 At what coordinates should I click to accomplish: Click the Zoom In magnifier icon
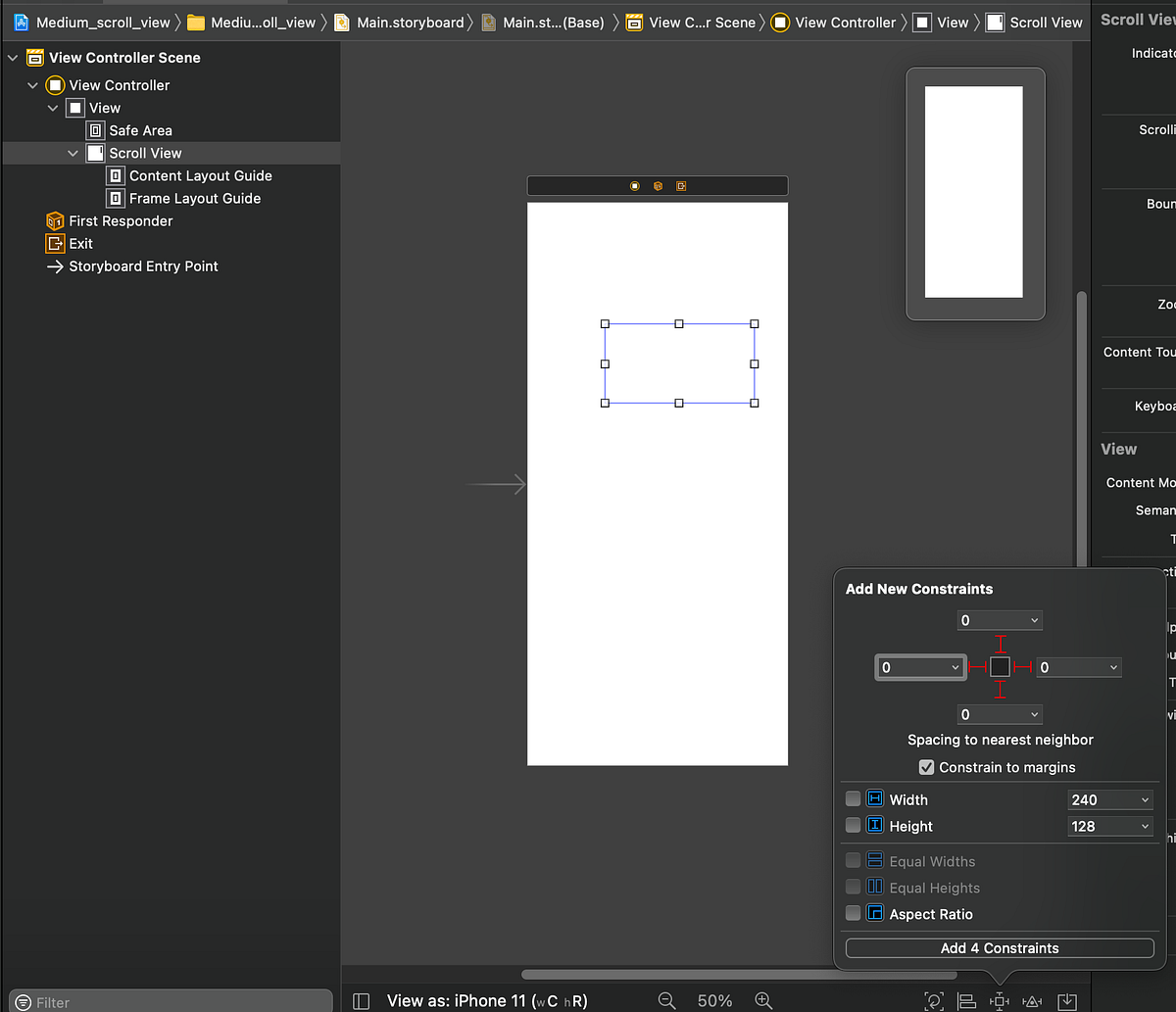tap(763, 1000)
